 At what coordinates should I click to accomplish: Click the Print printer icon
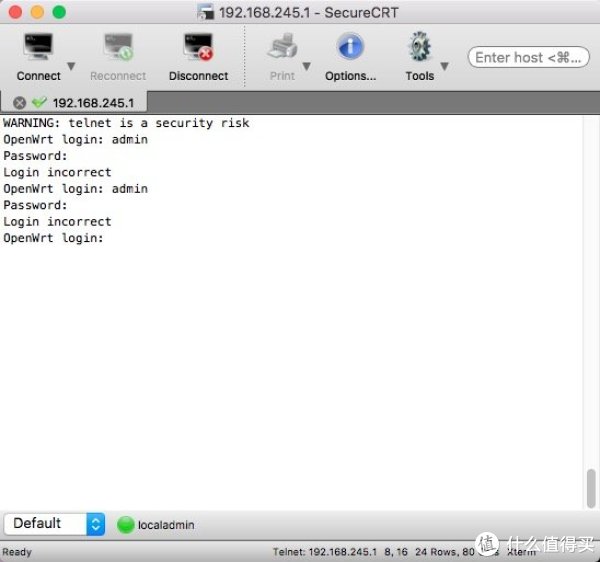282,47
